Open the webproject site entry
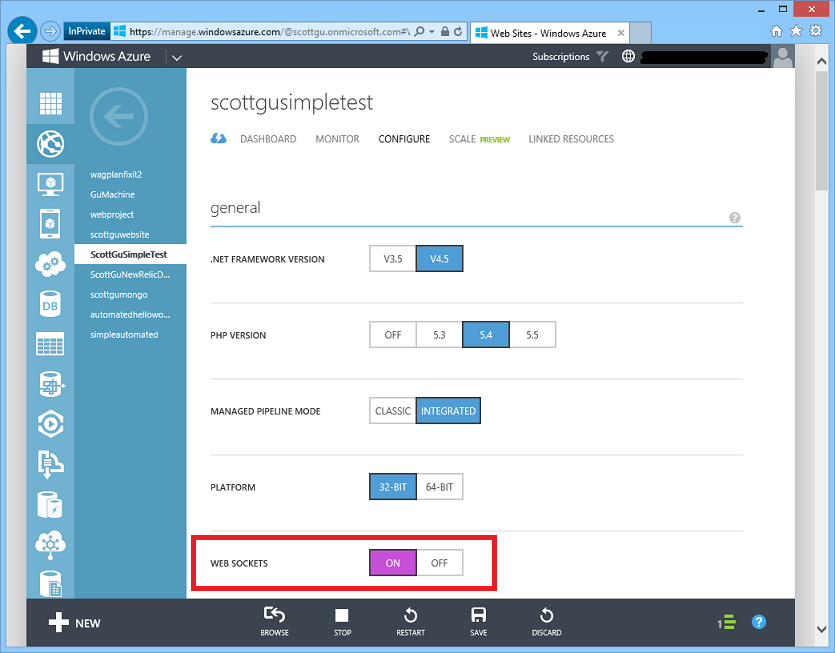835x653 pixels. (112, 215)
